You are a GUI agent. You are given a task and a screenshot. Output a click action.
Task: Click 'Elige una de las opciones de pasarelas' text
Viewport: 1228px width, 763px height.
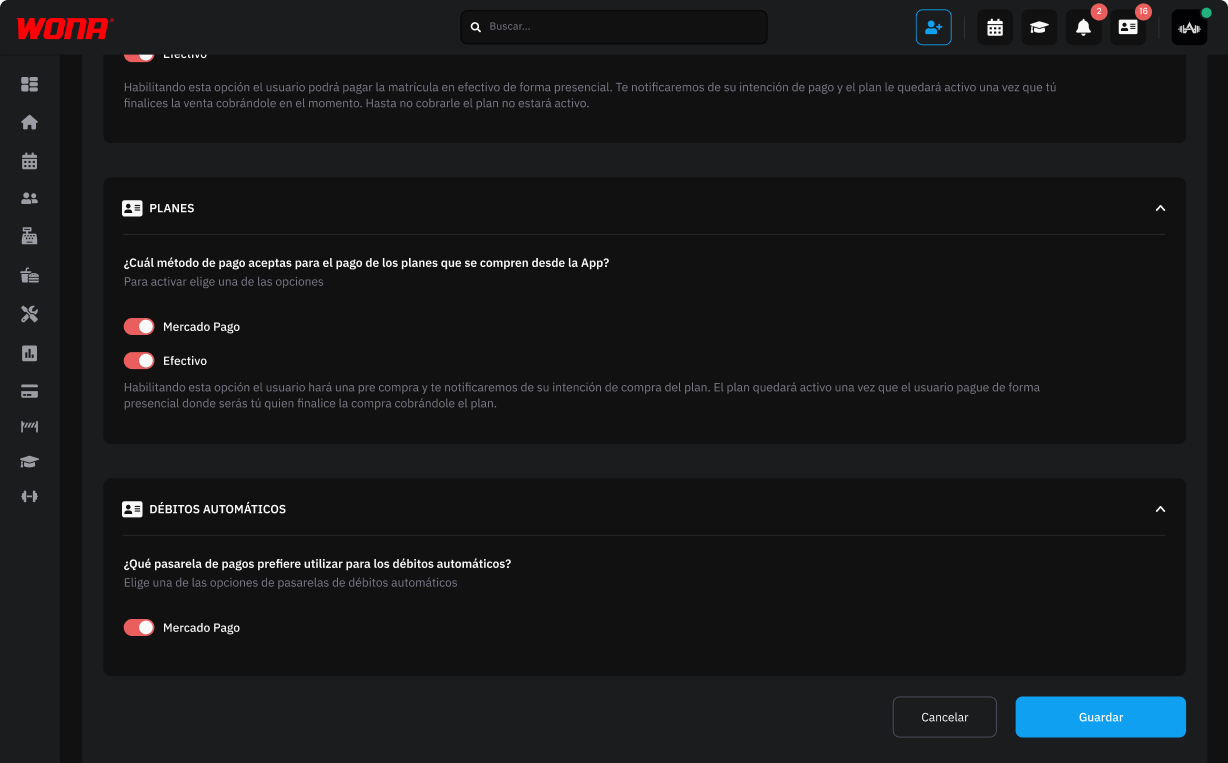(290, 582)
